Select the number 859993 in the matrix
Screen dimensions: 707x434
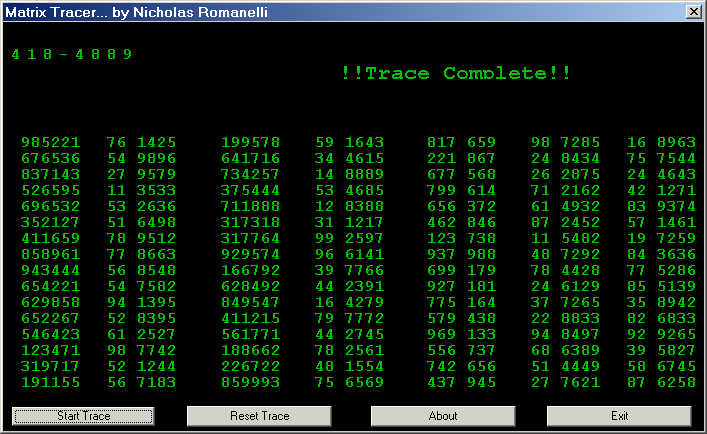coord(250,383)
